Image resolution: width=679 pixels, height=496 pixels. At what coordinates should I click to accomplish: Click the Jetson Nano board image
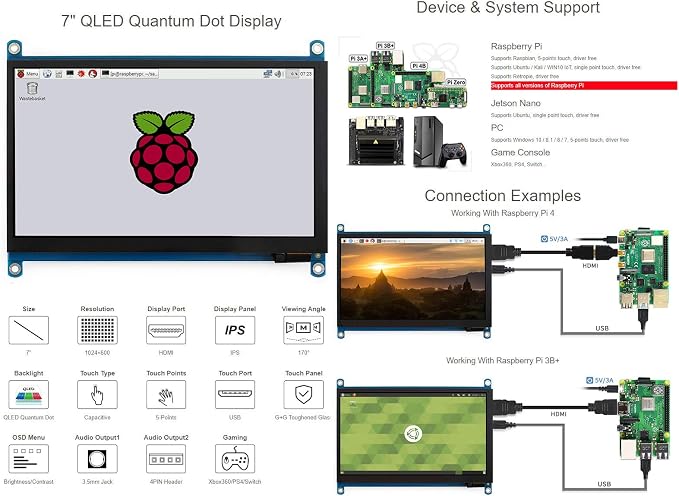click(376, 141)
